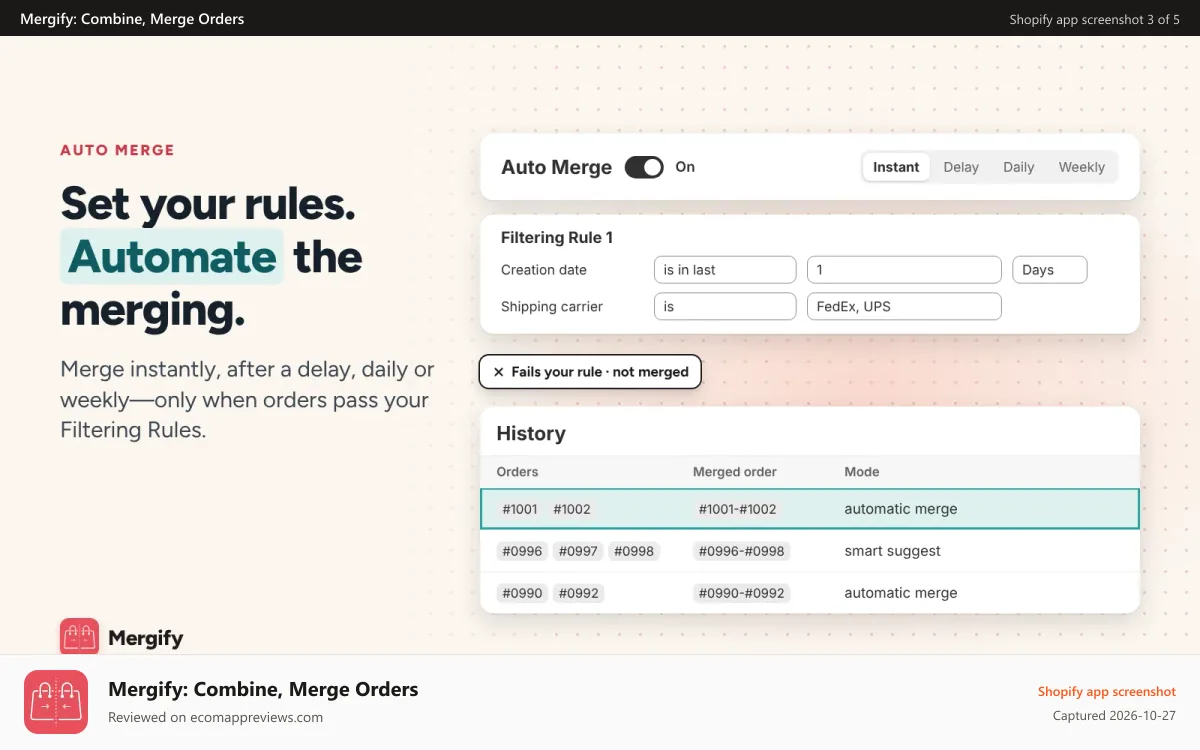Click the orange 'Shopify app screenshot' label

[1107, 692]
